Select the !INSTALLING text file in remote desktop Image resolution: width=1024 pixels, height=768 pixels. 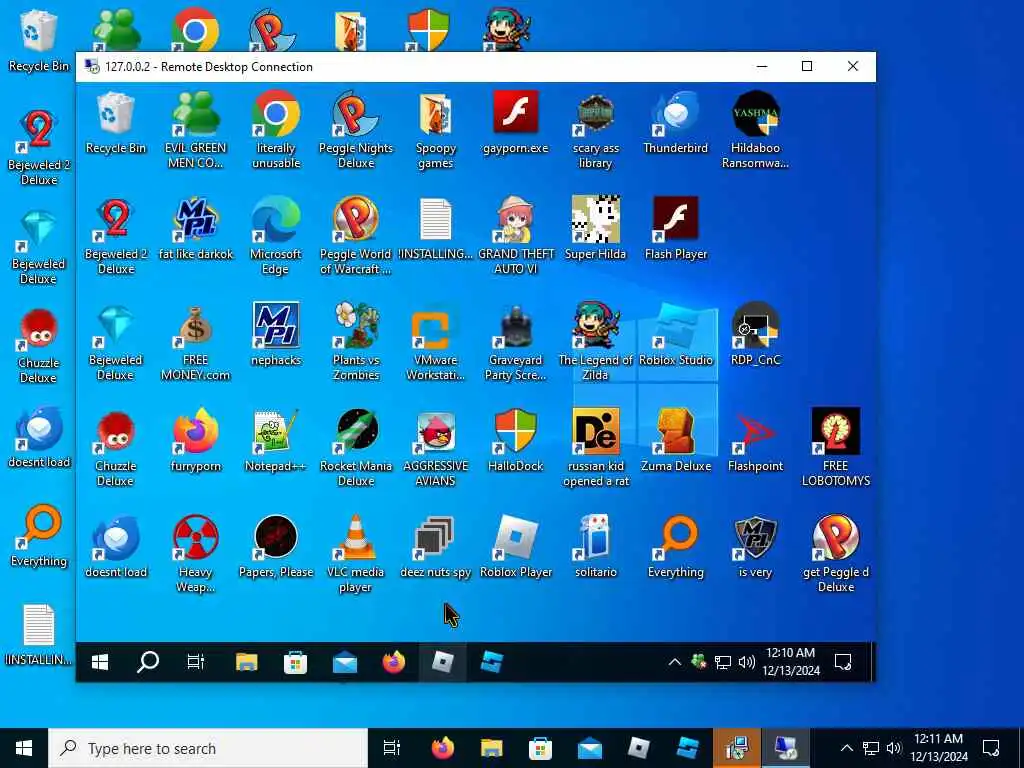[435, 219]
